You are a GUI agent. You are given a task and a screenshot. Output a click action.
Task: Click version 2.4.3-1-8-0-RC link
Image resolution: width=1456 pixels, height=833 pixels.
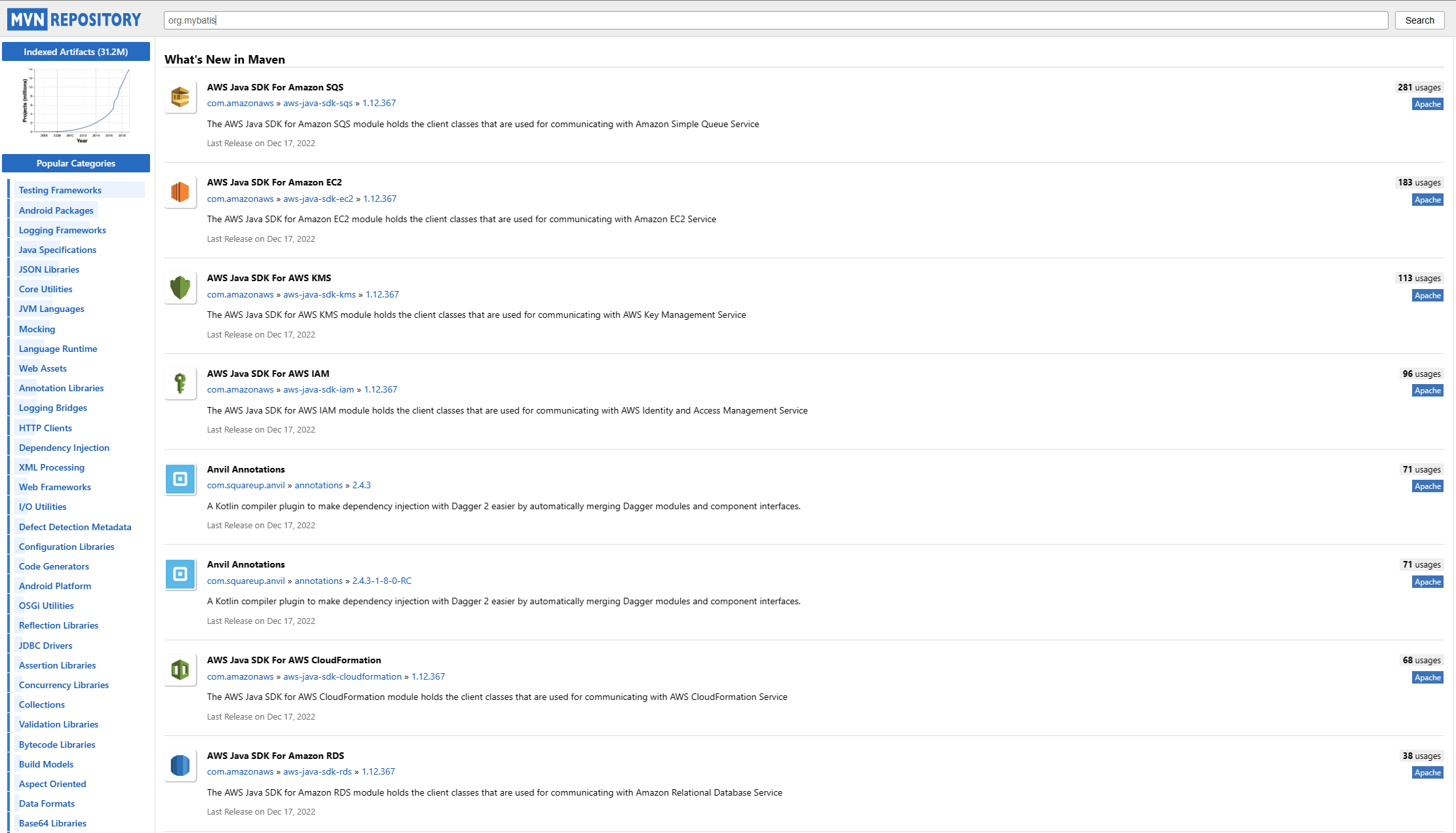click(381, 581)
